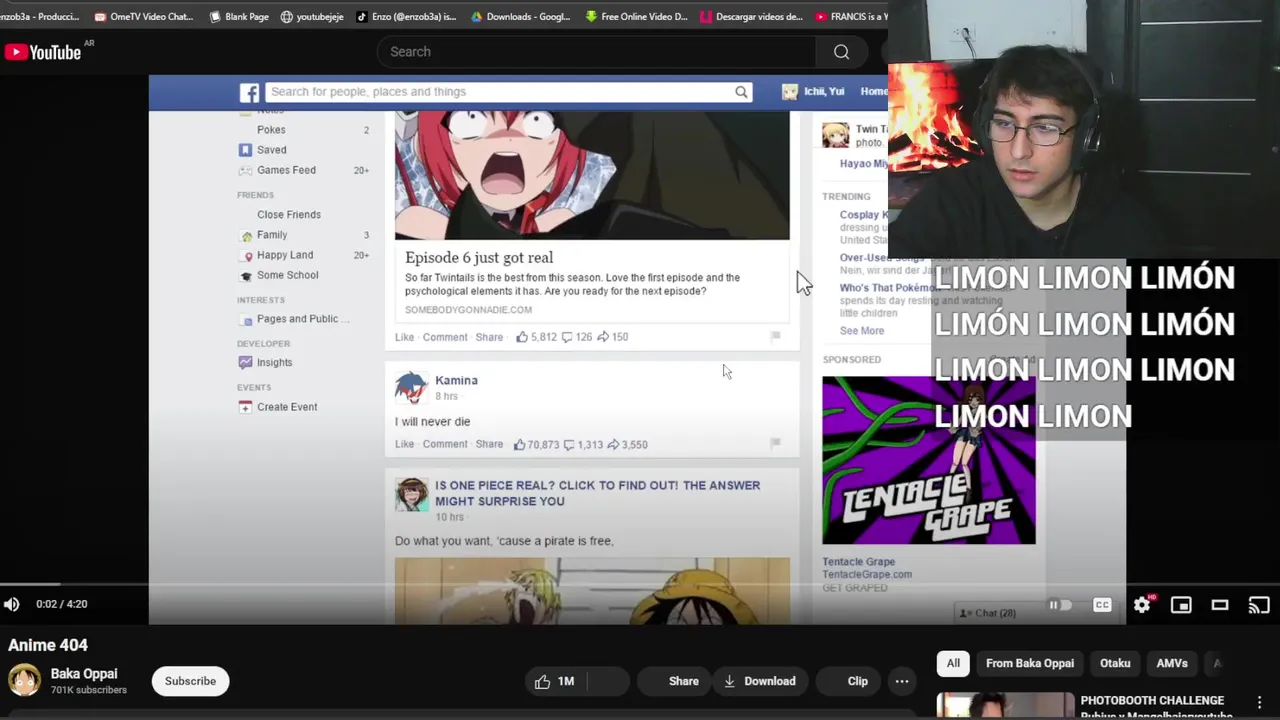Turn on closed captions (CC)
This screenshot has height=720, width=1280.
[1102, 605]
